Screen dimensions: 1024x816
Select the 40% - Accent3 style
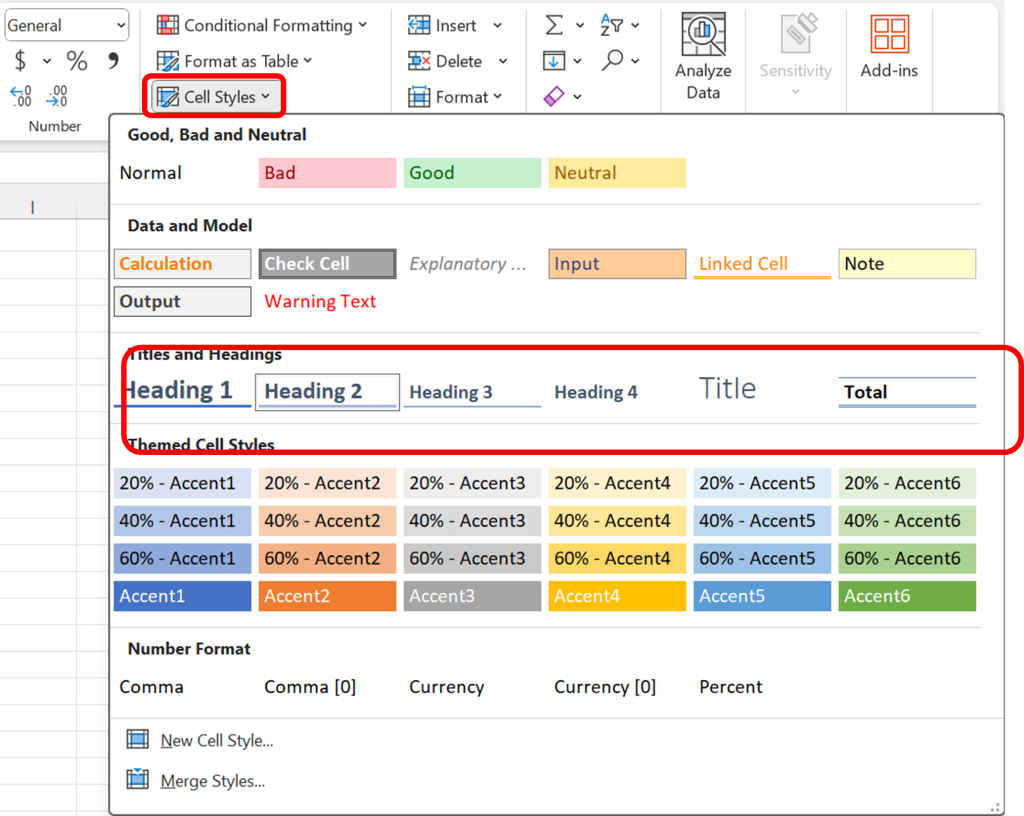tap(472, 521)
